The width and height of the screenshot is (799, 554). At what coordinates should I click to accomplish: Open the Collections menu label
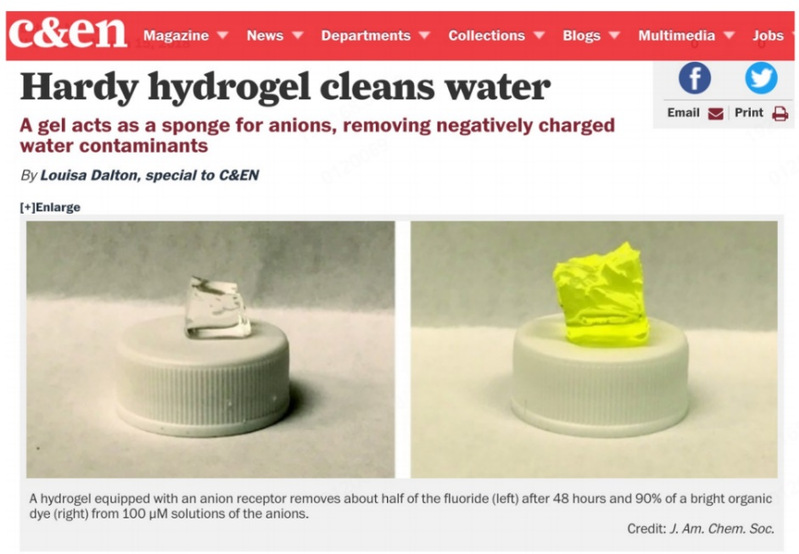coord(487,35)
